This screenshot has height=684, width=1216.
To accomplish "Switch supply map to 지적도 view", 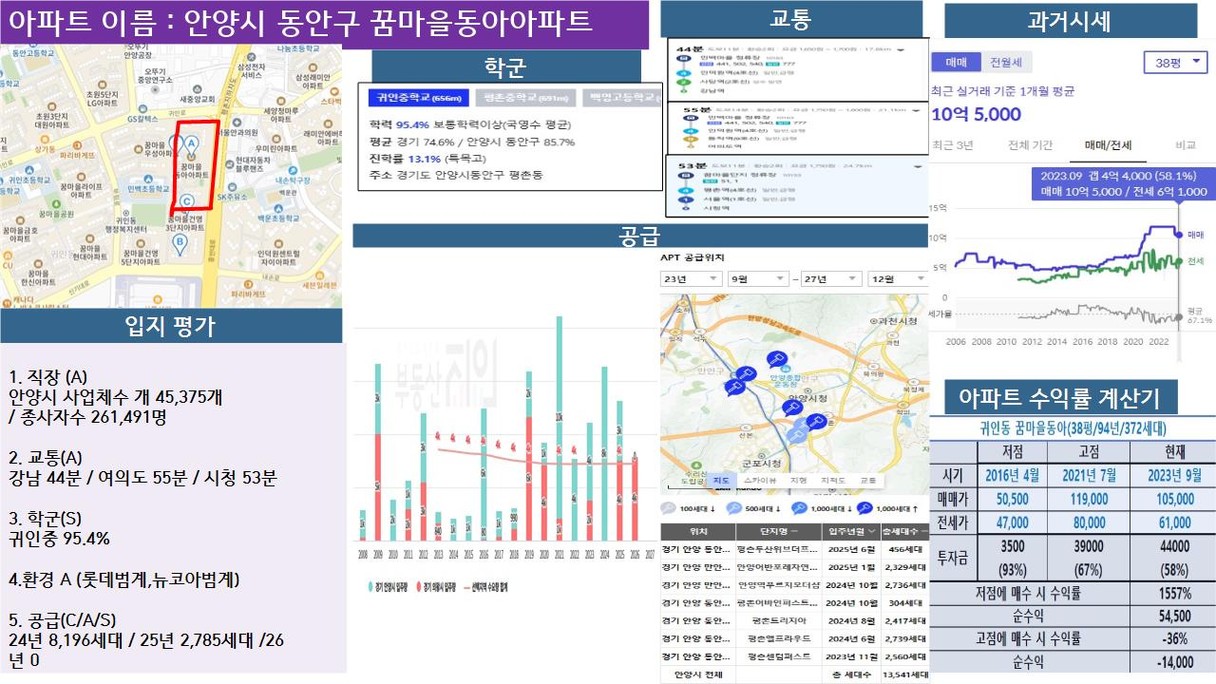I will click(832, 481).
